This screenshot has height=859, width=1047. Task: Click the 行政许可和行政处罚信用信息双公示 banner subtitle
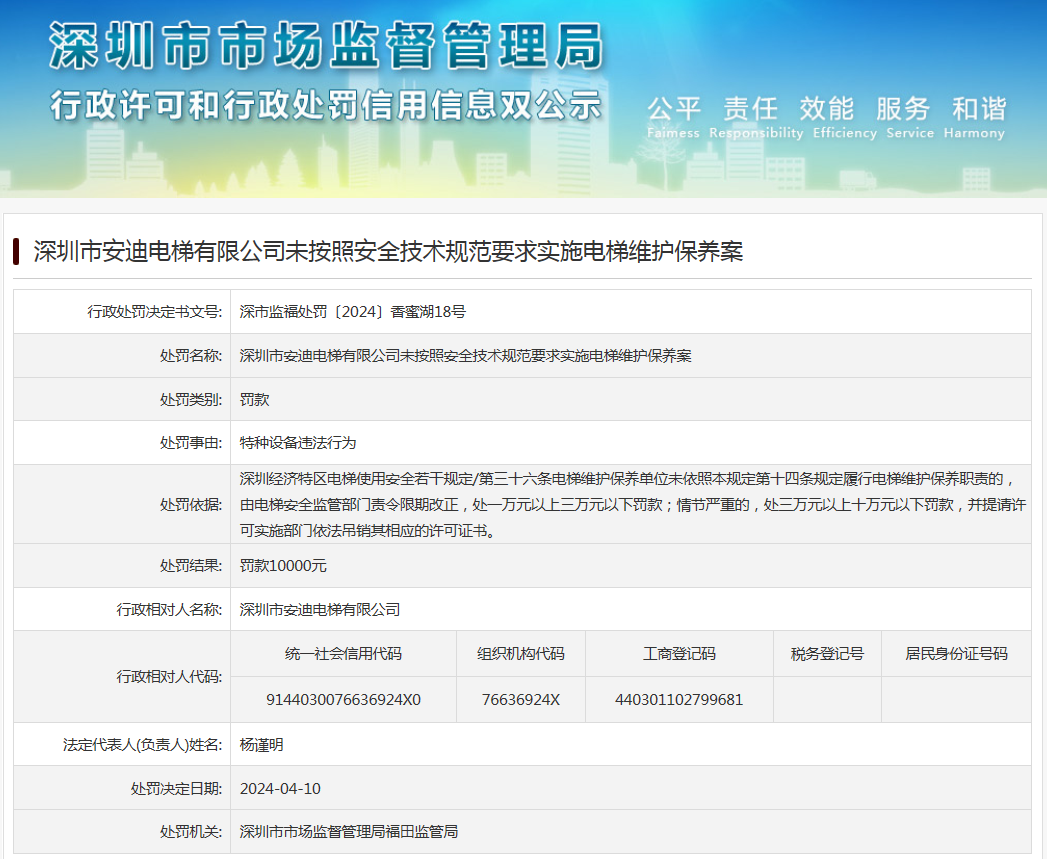coord(327,104)
